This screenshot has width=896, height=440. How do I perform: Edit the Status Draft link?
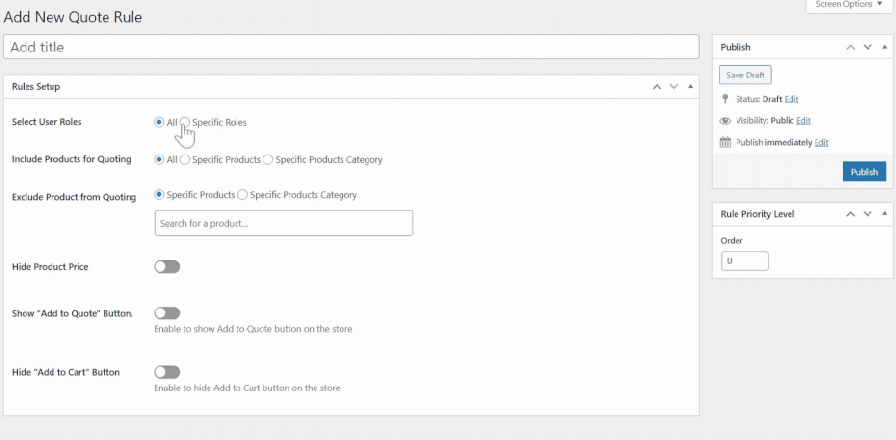(792, 99)
